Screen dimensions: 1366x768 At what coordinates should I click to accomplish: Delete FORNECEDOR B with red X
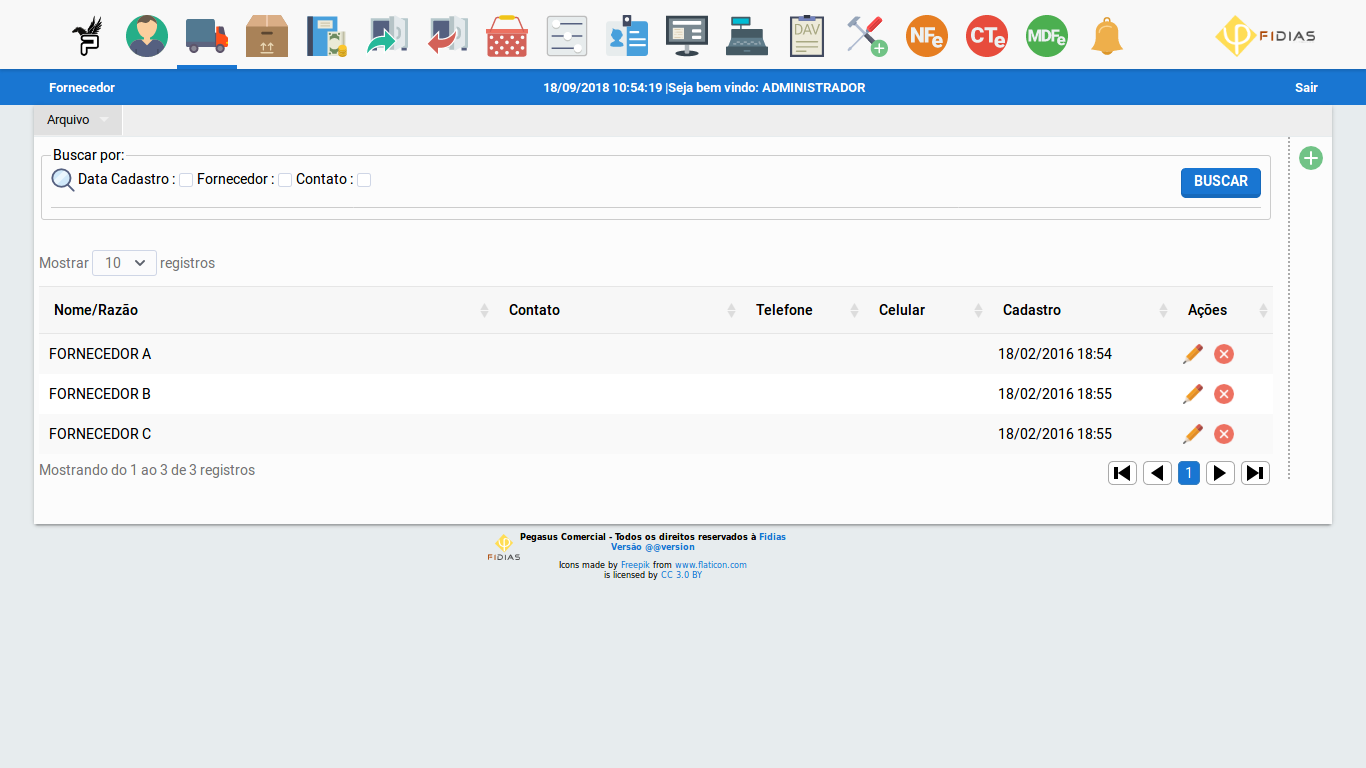(x=1223, y=394)
